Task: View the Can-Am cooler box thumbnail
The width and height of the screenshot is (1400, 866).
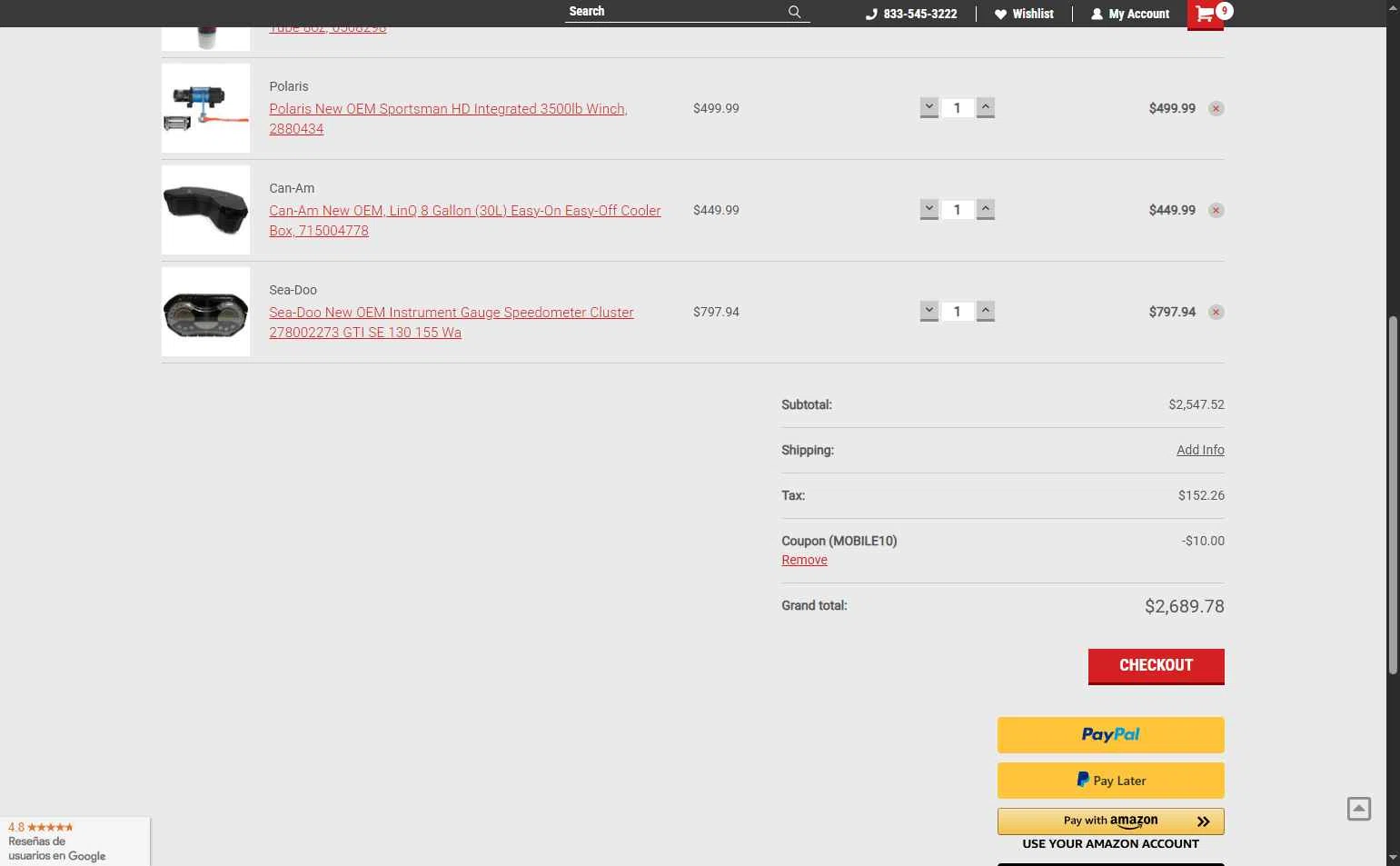Action: click(205, 210)
